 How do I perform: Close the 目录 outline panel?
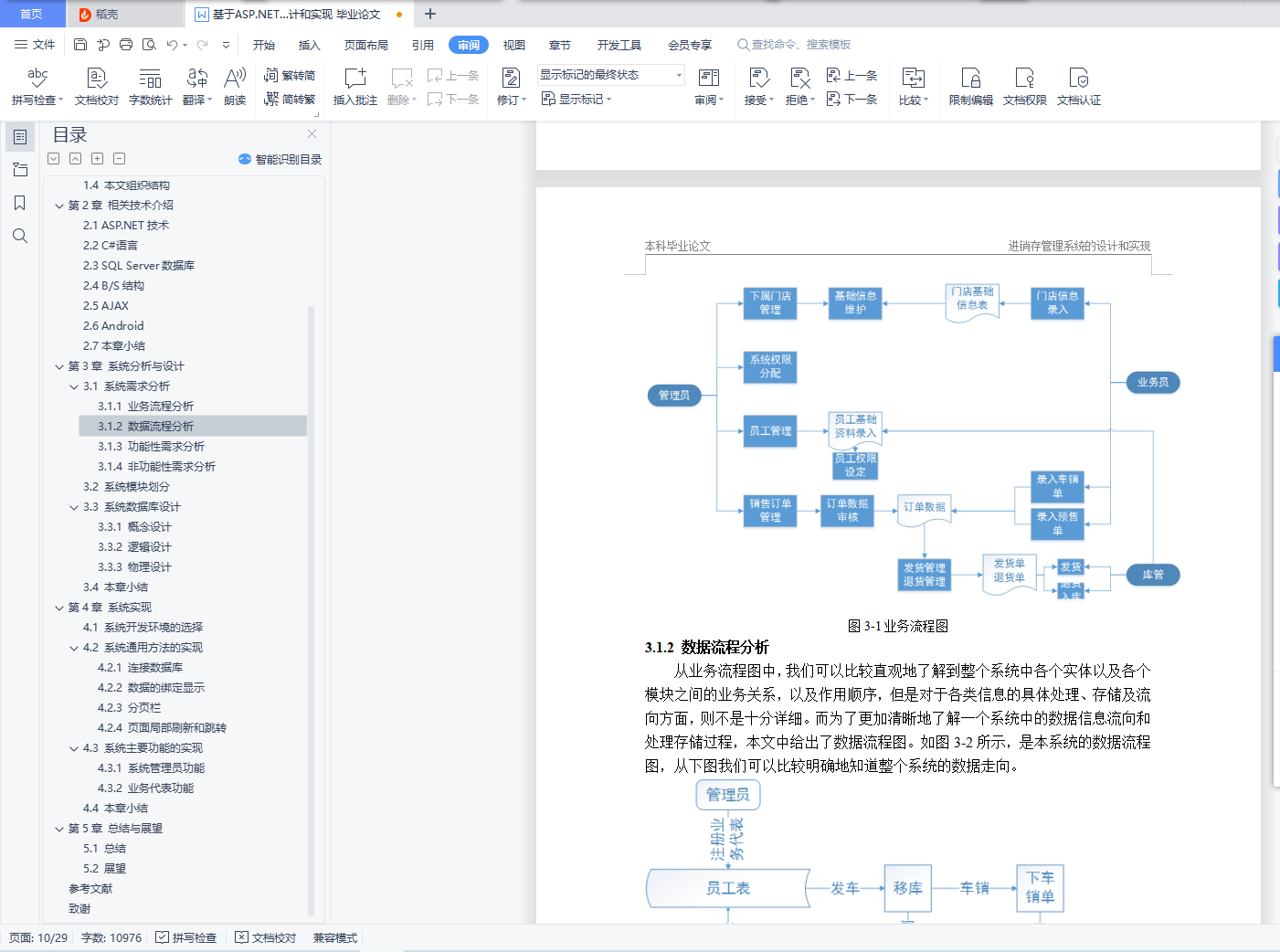[x=312, y=134]
